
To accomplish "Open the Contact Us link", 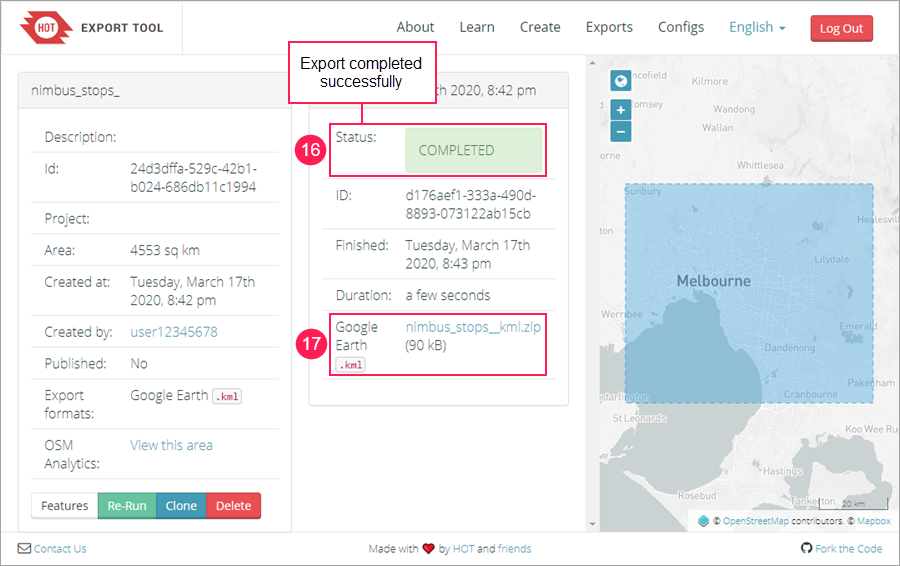I will click(60, 548).
